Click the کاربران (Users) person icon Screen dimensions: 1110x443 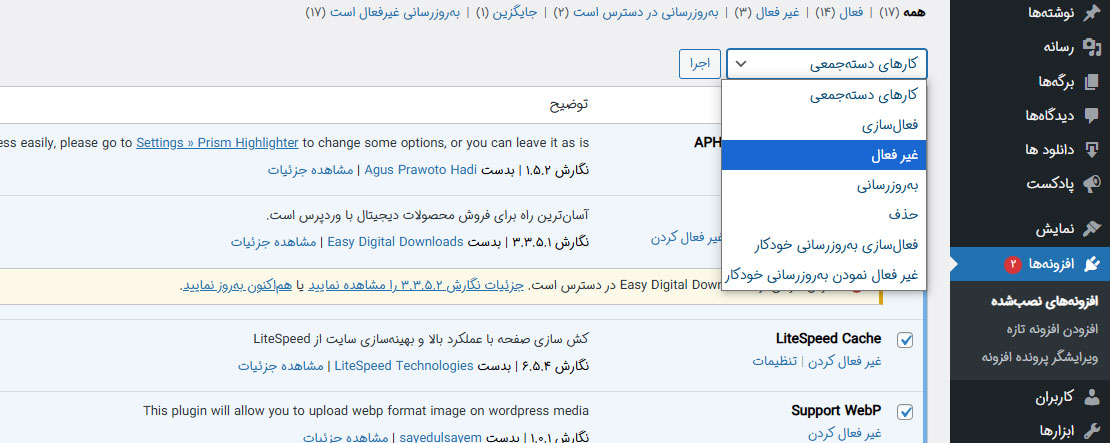(1092, 397)
